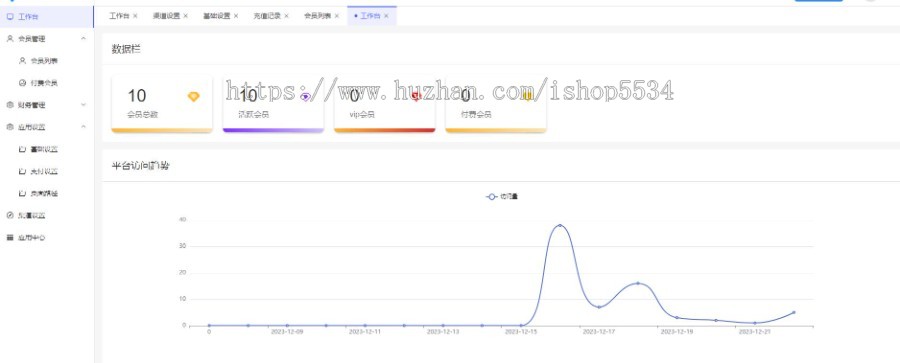This screenshot has width=900, height=363.
Task: Click the vip会员 card label
Action: (x=362, y=114)
